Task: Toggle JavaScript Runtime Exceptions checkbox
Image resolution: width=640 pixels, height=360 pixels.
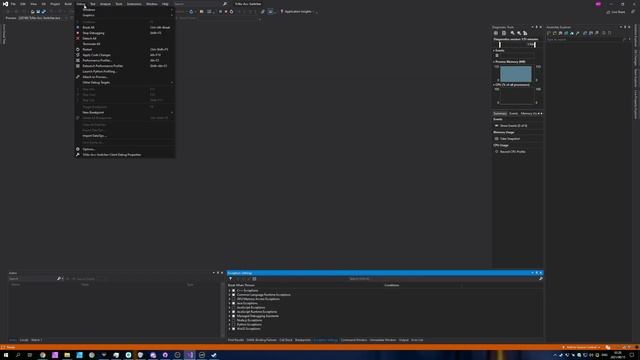Action: point(233,312)
